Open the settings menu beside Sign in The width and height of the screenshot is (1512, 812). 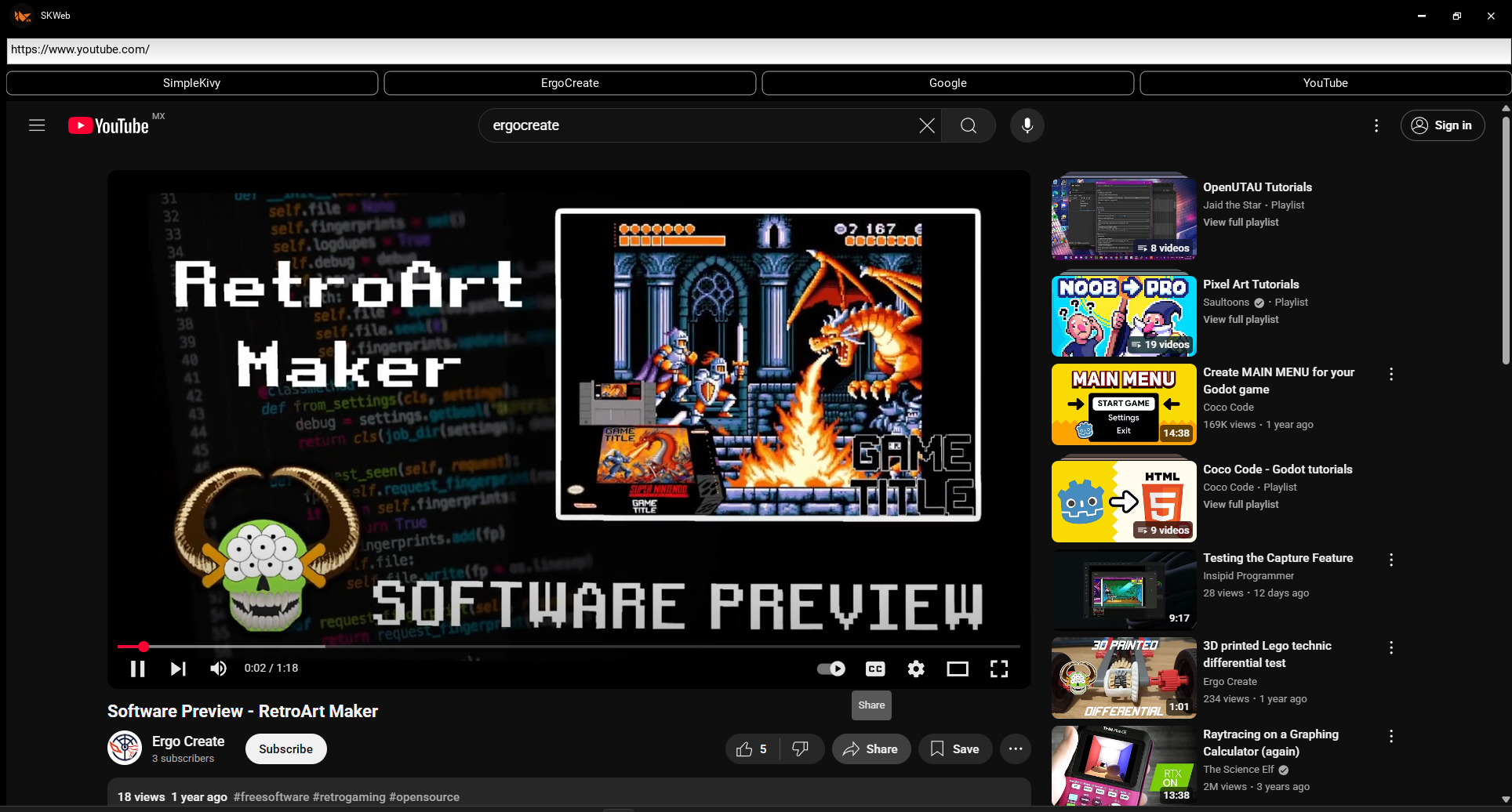click(1376, 125)
